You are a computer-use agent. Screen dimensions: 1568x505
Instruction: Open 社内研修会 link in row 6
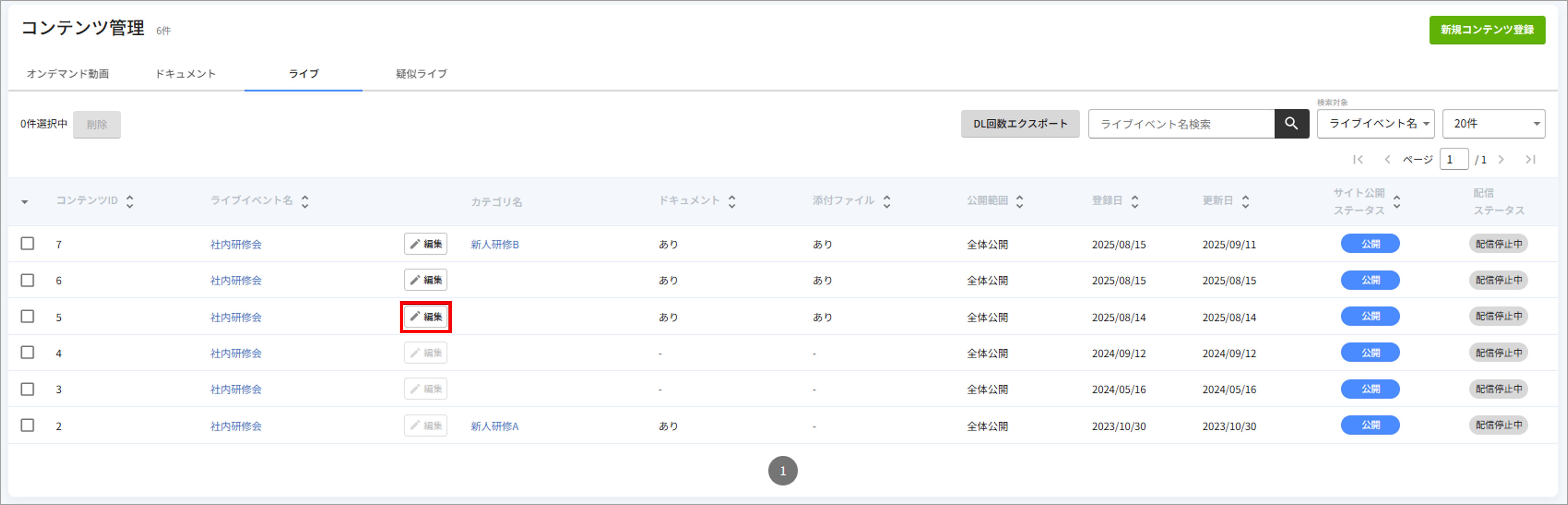[x=236, y=280]
